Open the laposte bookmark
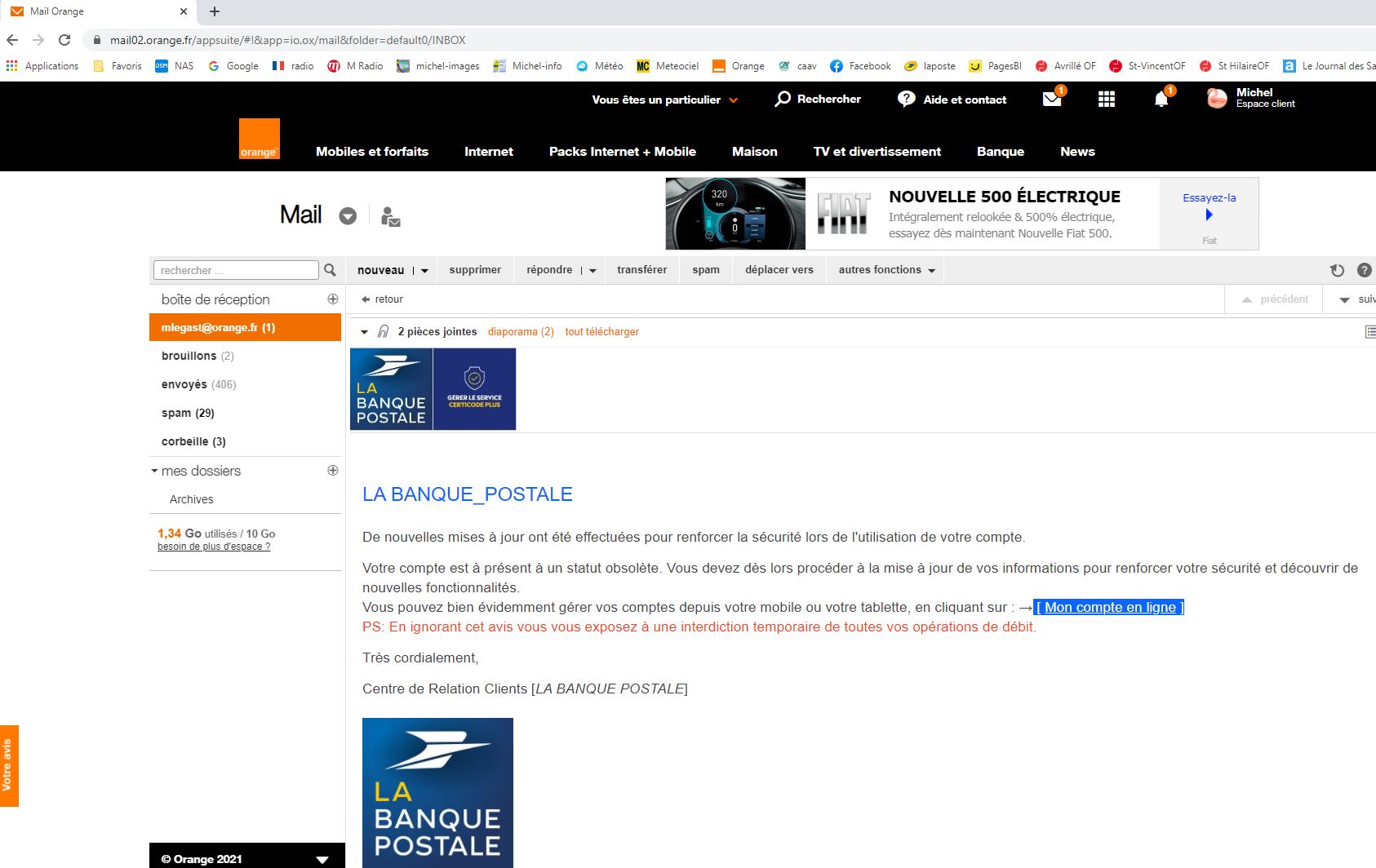 click(x=930, y=66)
